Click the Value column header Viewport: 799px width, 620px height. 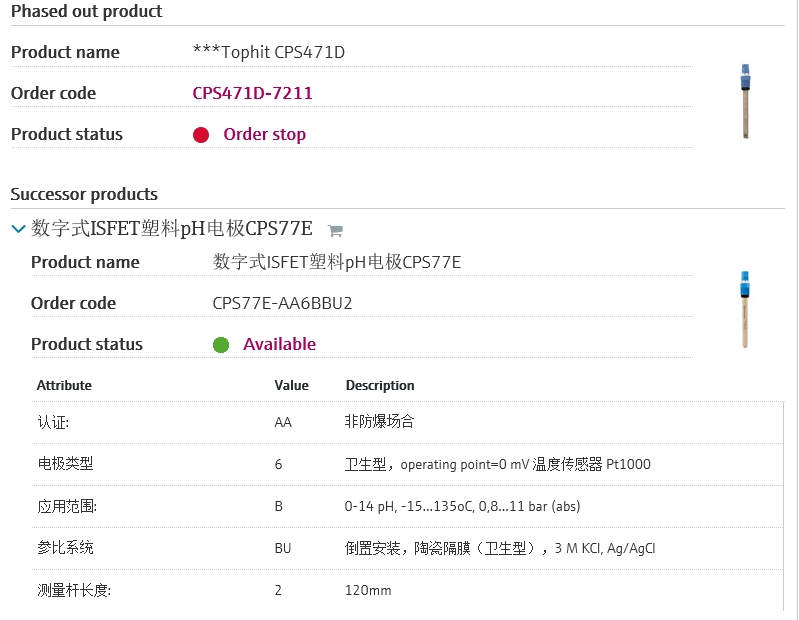click(x=291, y=385)
